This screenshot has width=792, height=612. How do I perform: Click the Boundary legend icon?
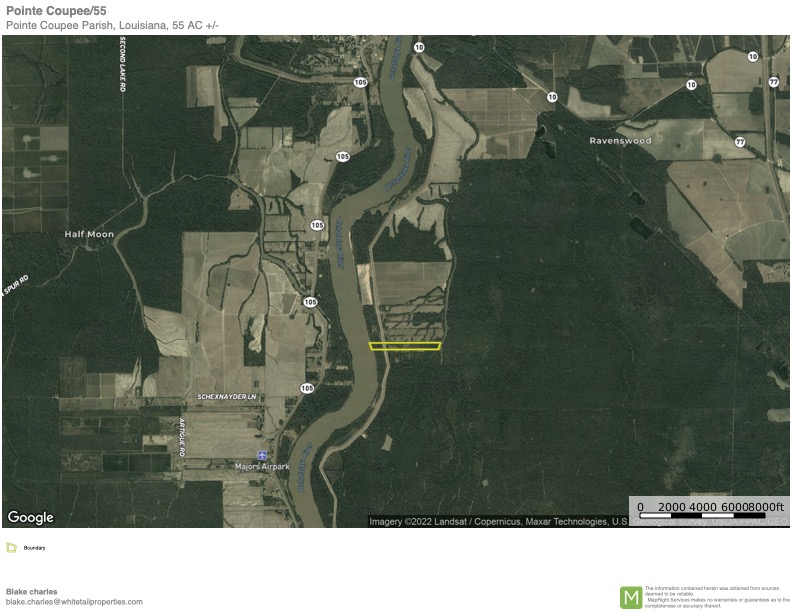11,547
